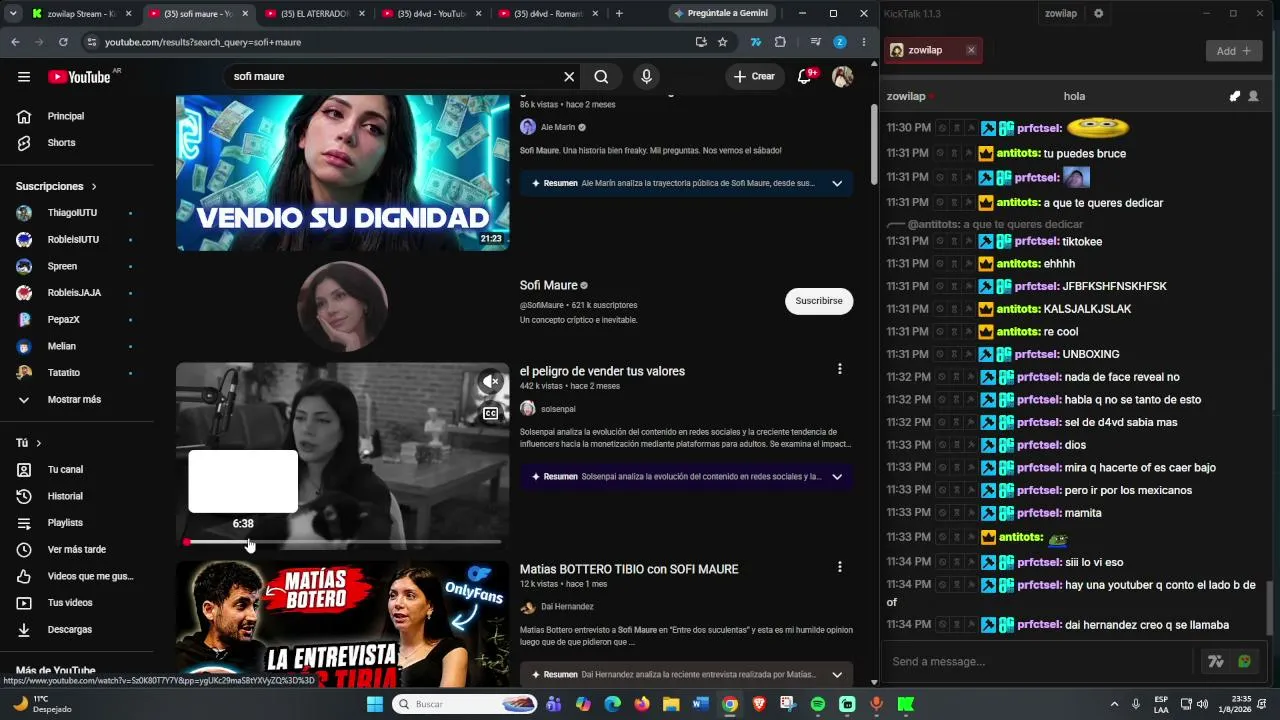Open YouTube notifications bell

805,77
